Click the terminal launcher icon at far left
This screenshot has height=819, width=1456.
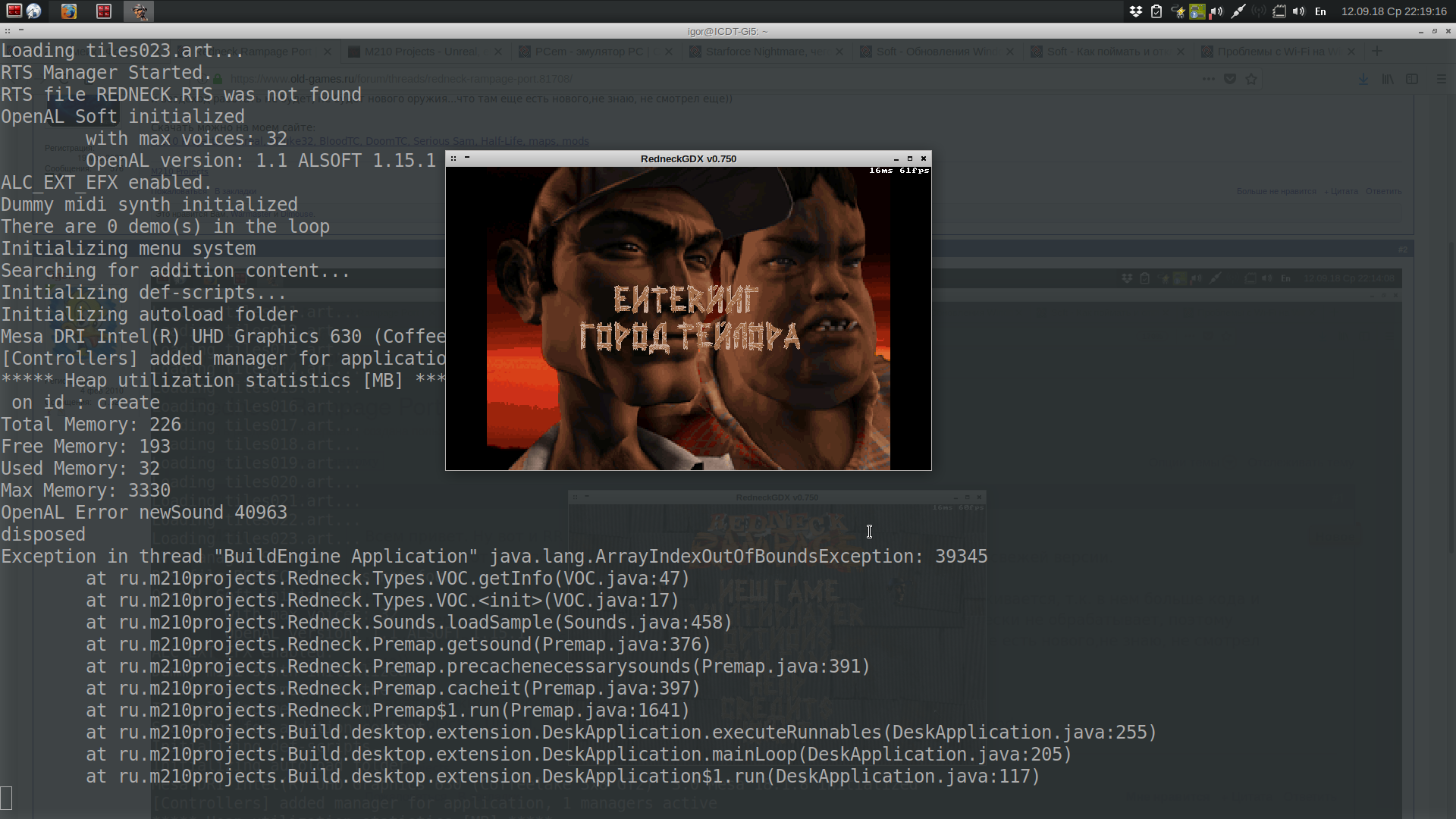tap(14, 11)
